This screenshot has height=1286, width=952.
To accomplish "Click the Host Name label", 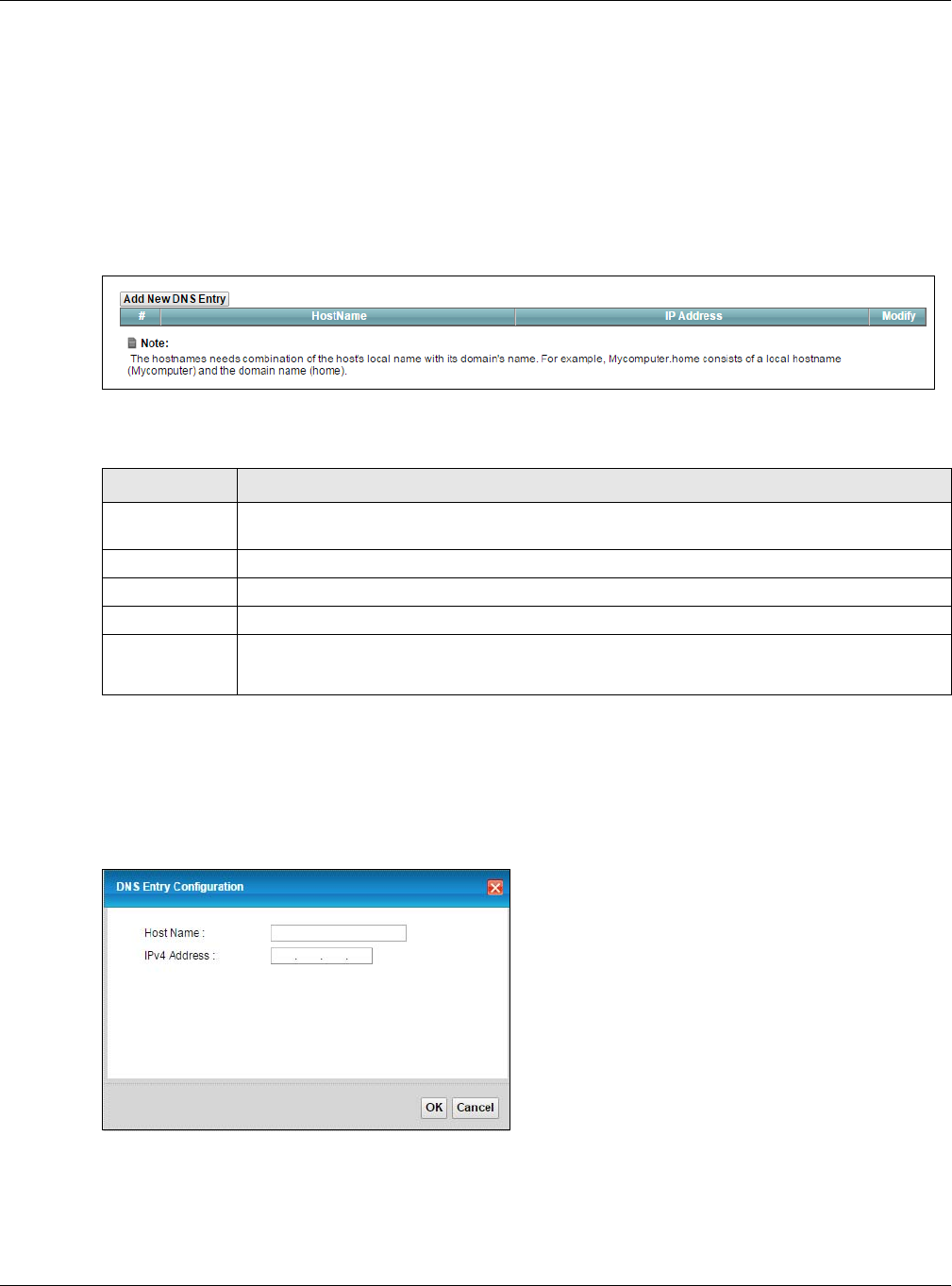I will [175, 933].
